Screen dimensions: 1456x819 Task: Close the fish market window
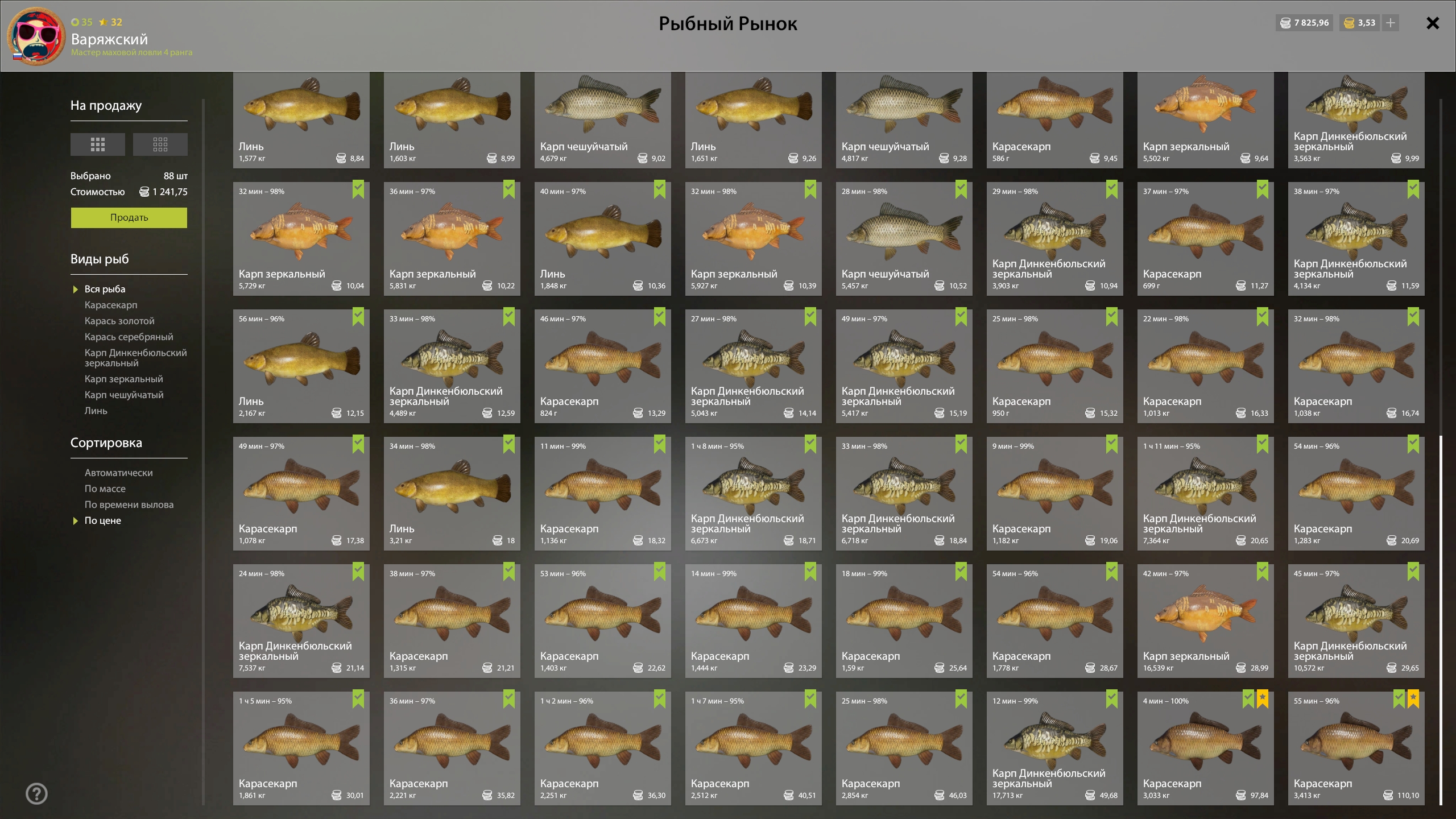click(x=1433, y=23)
